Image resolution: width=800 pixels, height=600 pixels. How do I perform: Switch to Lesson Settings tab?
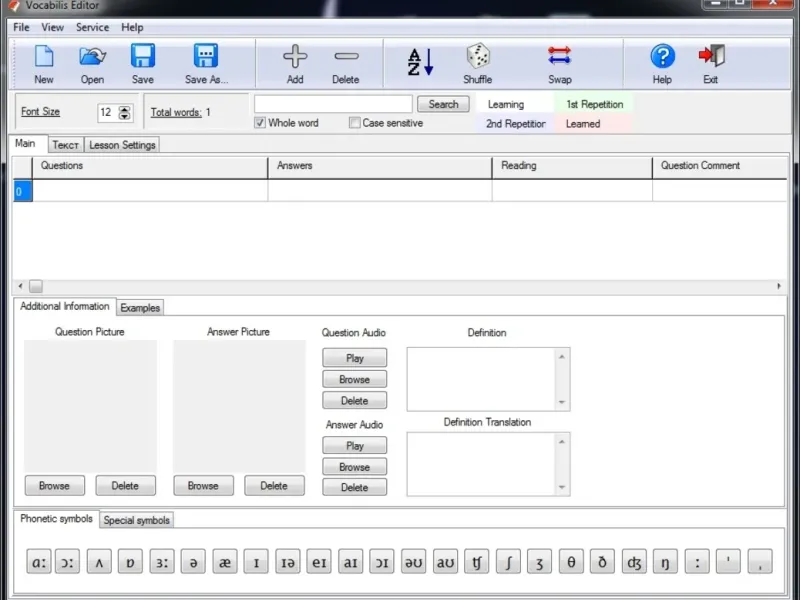click(x=122, y=145)
